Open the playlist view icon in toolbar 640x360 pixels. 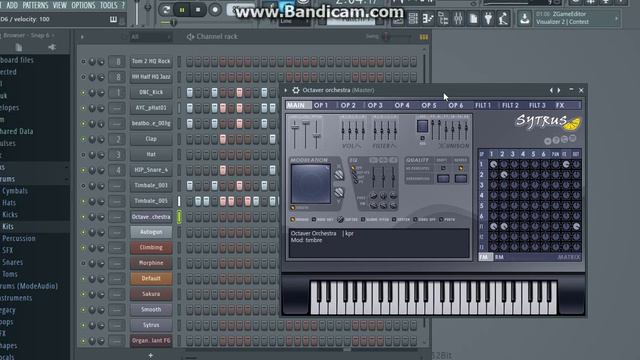click(x=398, y=19)
